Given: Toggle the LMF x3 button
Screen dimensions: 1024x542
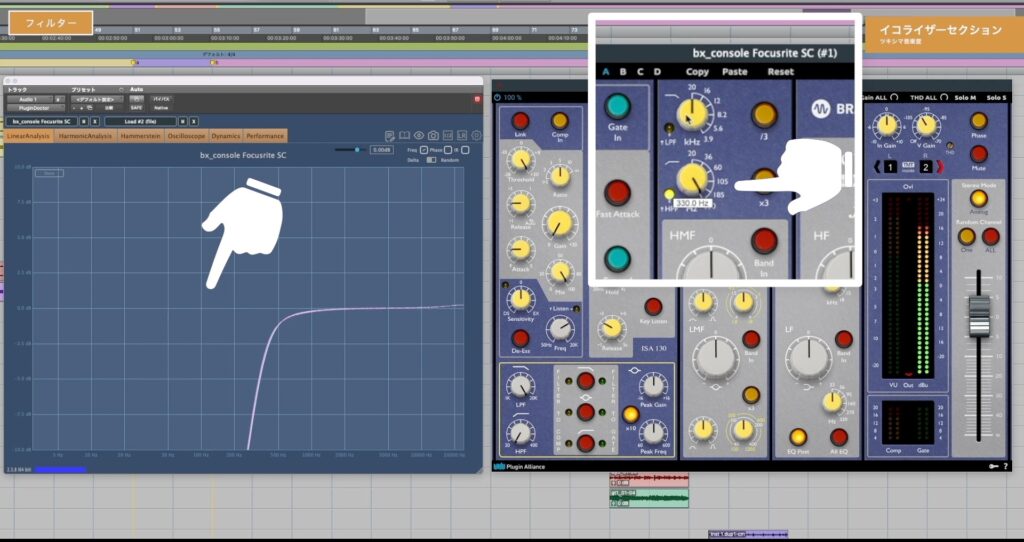Looking at the screenshot, I should coord(751,394).
